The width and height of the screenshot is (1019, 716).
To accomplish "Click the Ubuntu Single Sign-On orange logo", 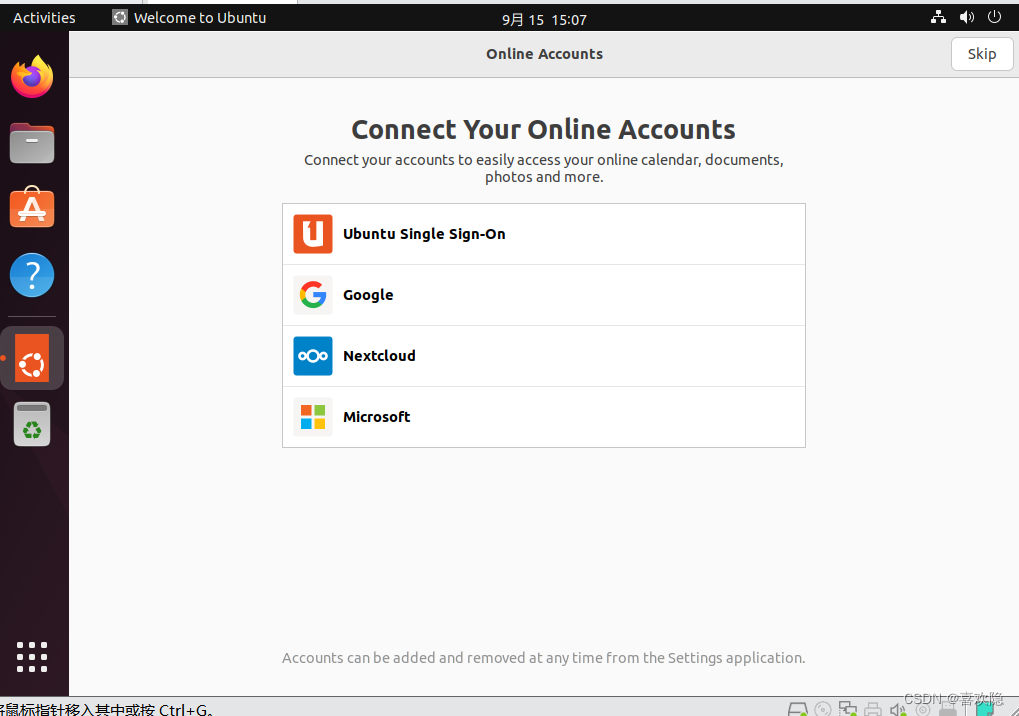I will (x=313, y=234).
